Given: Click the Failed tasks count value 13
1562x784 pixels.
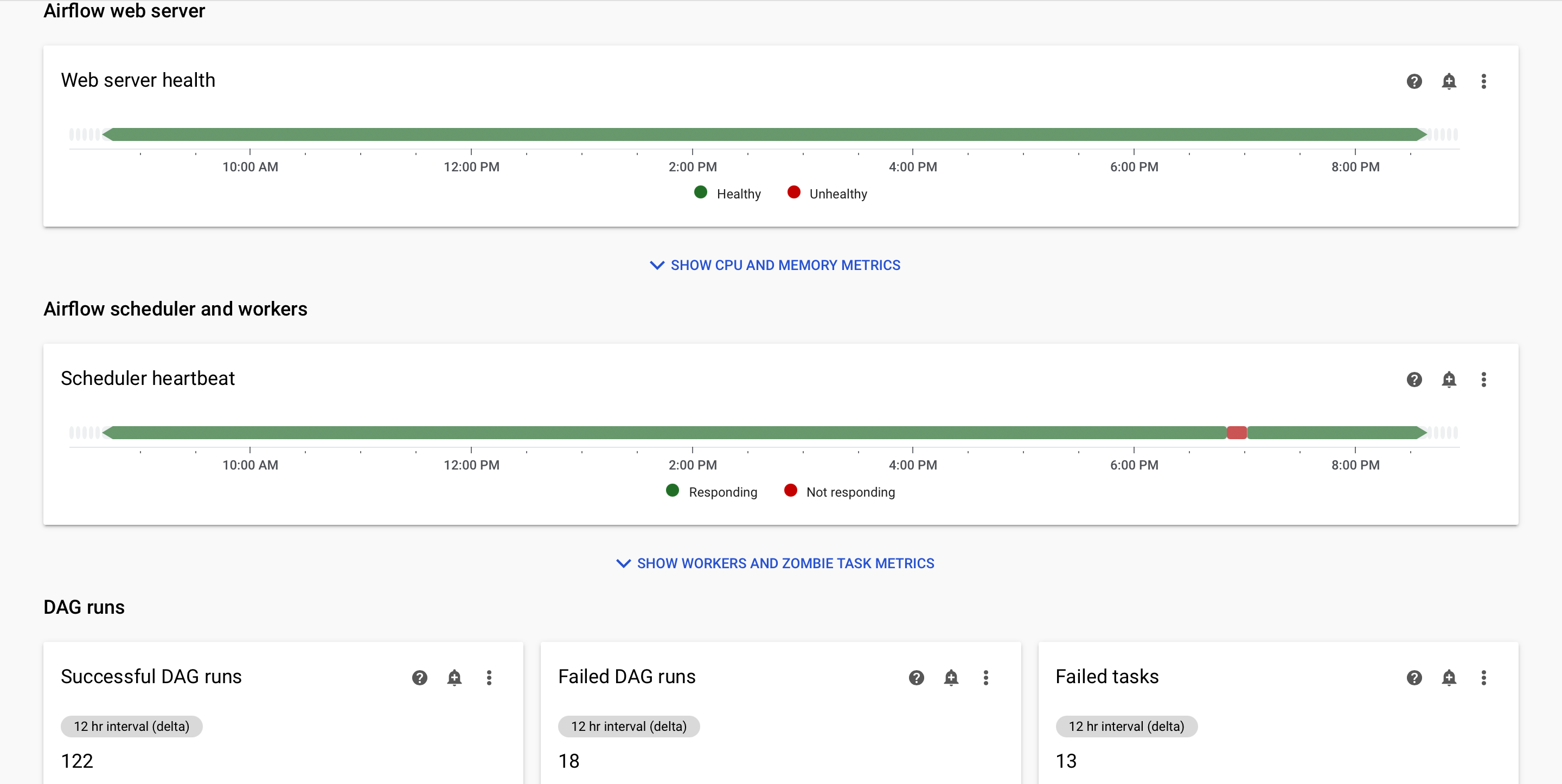Looking at the screenshot, I should coord(1067,760).
